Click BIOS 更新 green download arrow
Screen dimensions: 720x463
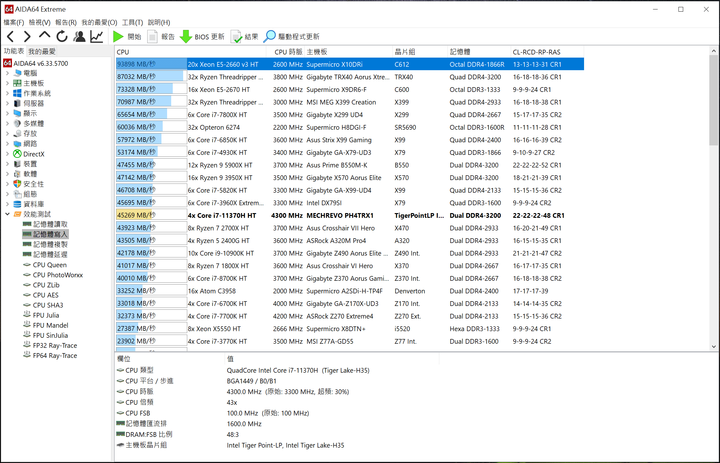(202, 36)
